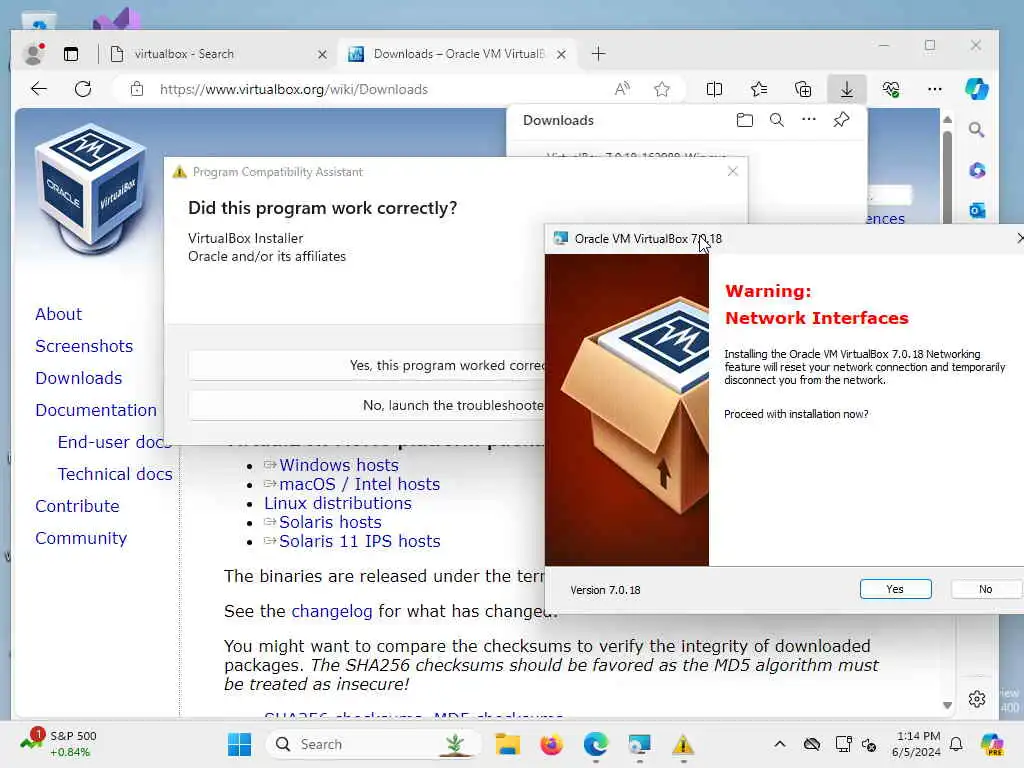1024x768 pixels.
Task: Open Community navigation link
Action: [81, 538]
